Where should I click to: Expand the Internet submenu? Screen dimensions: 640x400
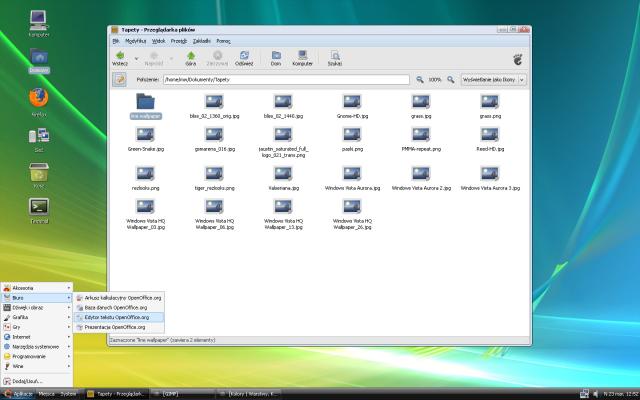click(x=37, y=337)
